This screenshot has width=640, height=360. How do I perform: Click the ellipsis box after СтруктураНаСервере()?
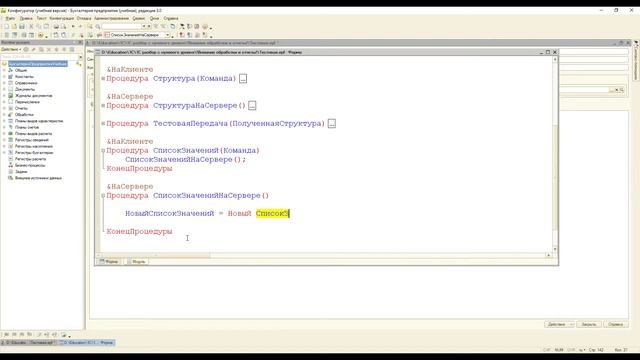[x=252, y=106]
